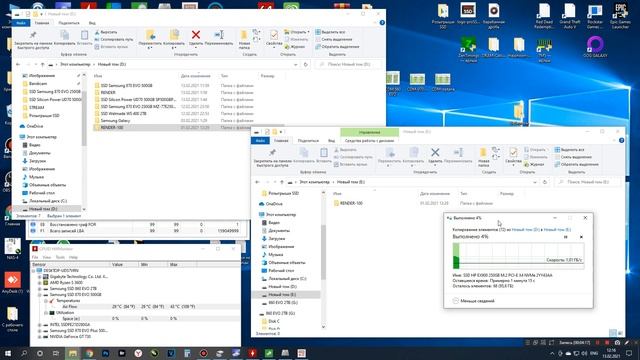Click the Paste (Вставить) icon in the D: window ribbon
Screen dimensions: 640x360
84,38
